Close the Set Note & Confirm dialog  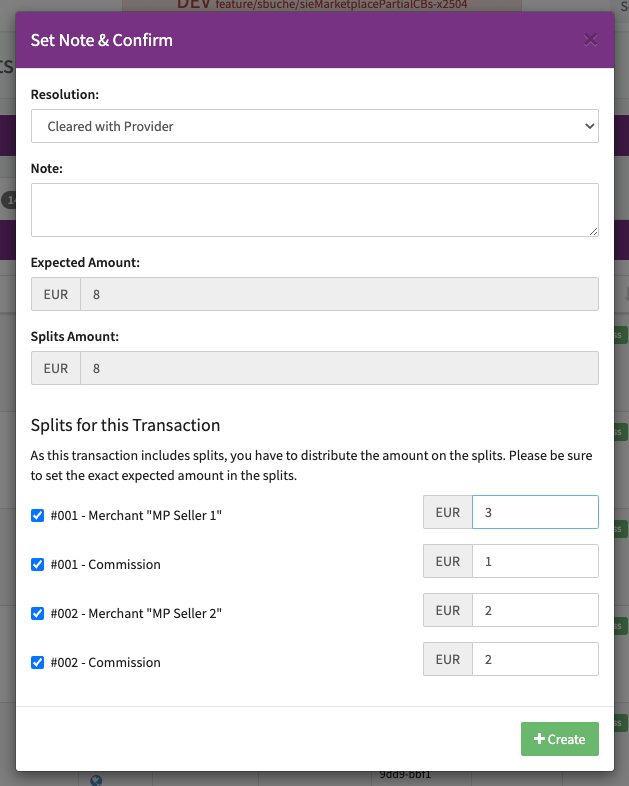pos(590,40)
